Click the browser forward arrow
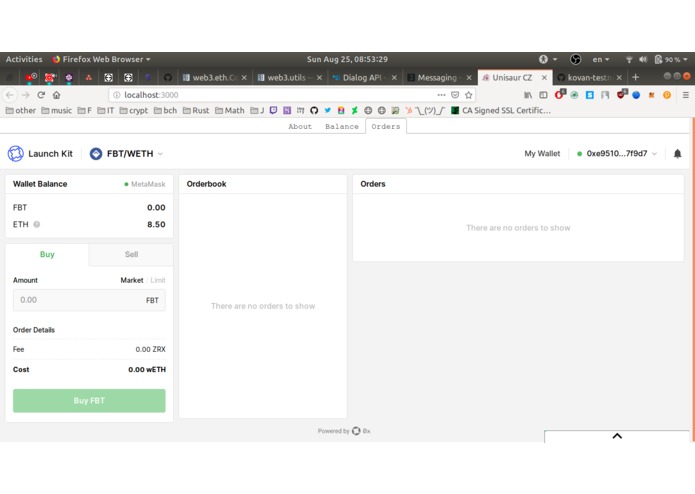This screenshot has width=695, height=494. pyautogui.click(x=26, y=95)
